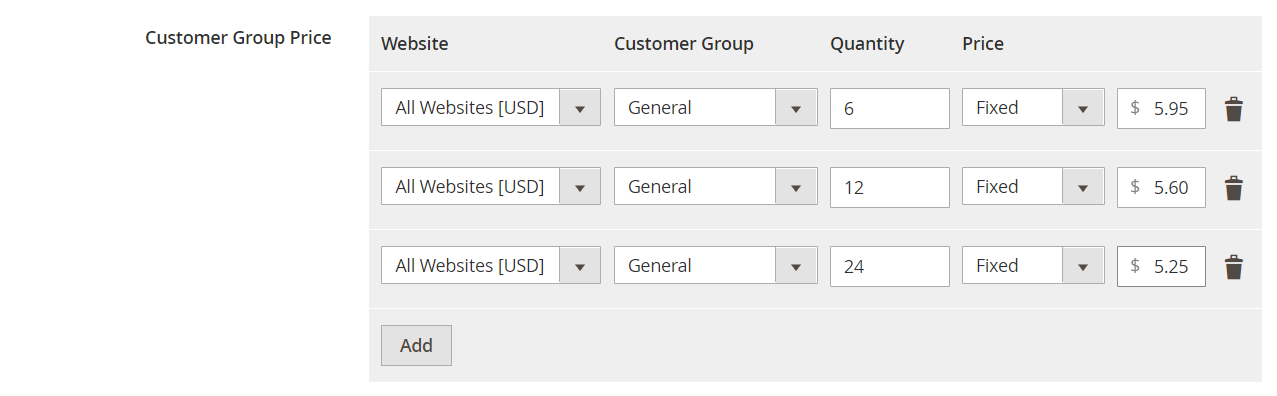Open Customer Group dropdown in first row
This screenshot has width=1277, height=396.
click(x=716, y=107)
